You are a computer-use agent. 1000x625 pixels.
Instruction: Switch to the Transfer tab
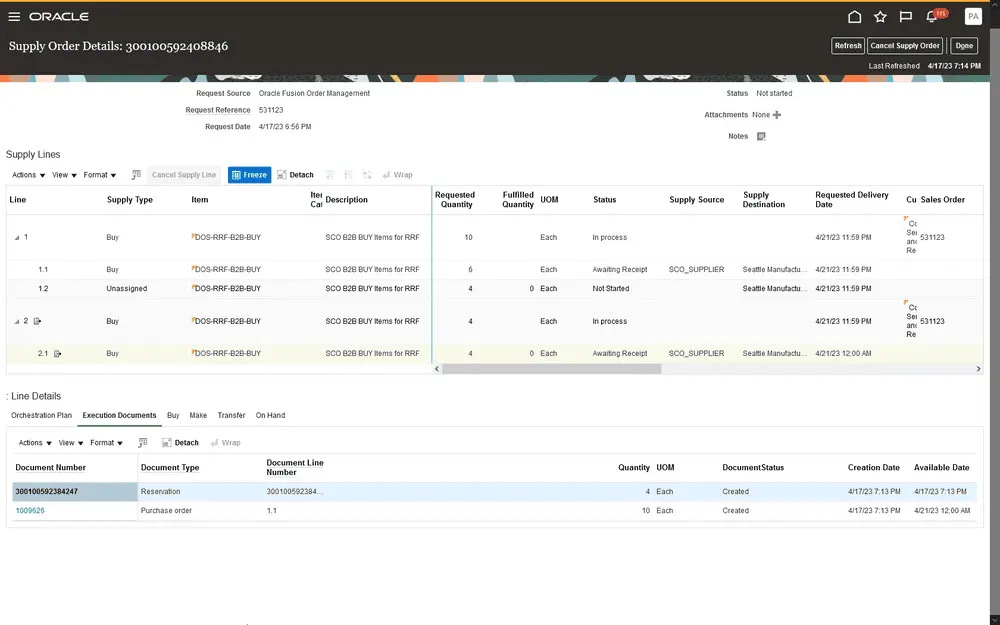(x=231, y=415)
